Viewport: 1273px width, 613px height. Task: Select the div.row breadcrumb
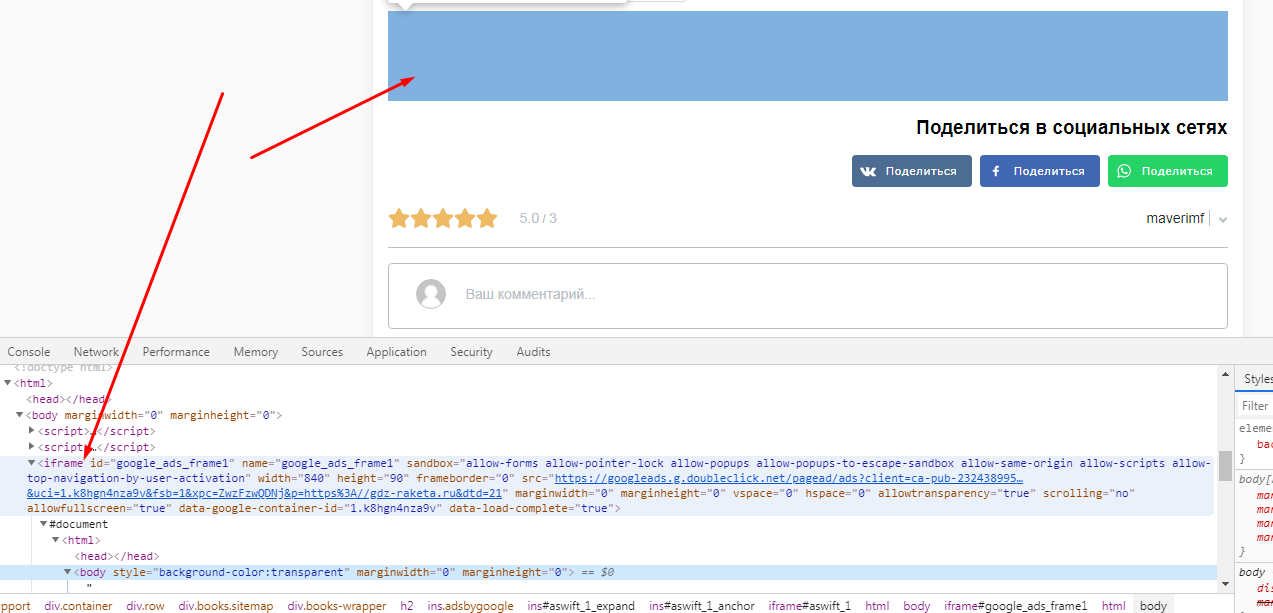pyautogui.click(x=146, y=606)
